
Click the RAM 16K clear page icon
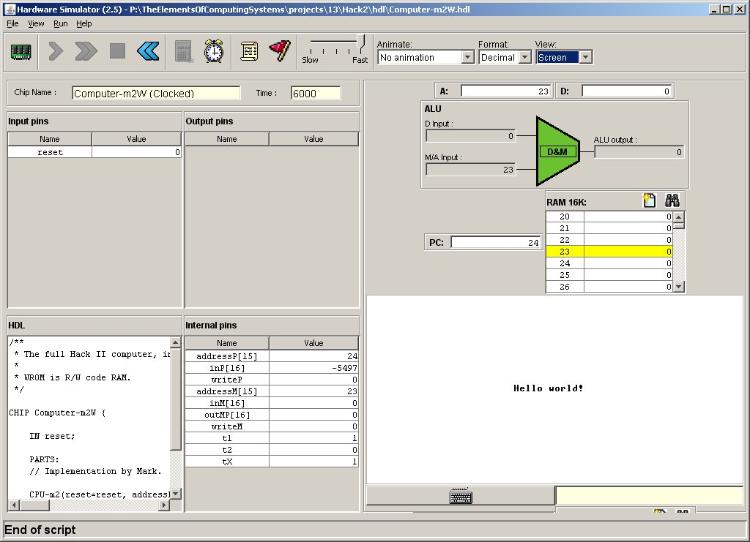point(649,201)
